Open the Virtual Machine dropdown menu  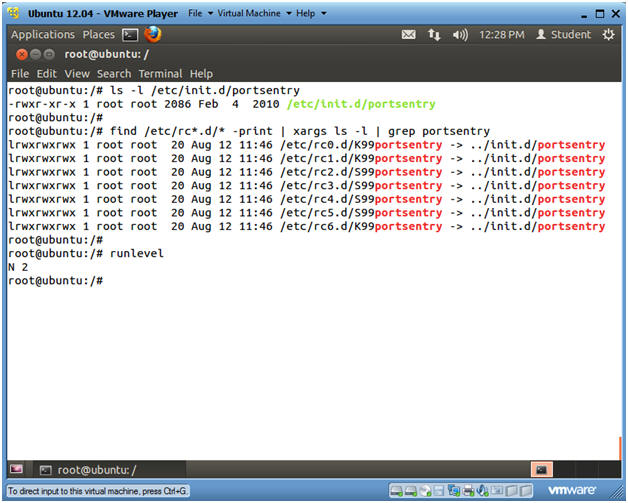(254, 13)
